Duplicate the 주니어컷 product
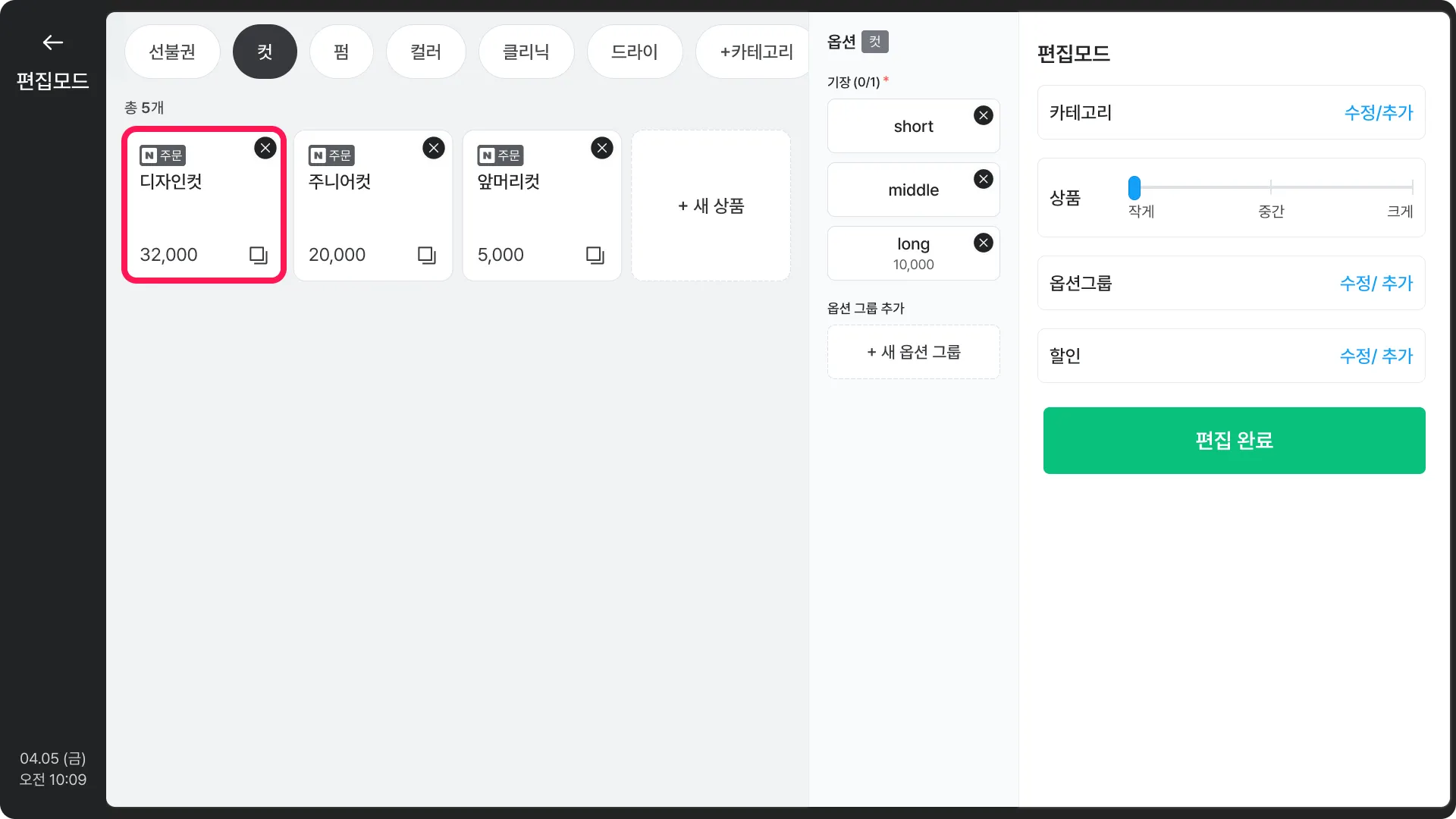This screenshot has height=819, width=1456. 427,255
